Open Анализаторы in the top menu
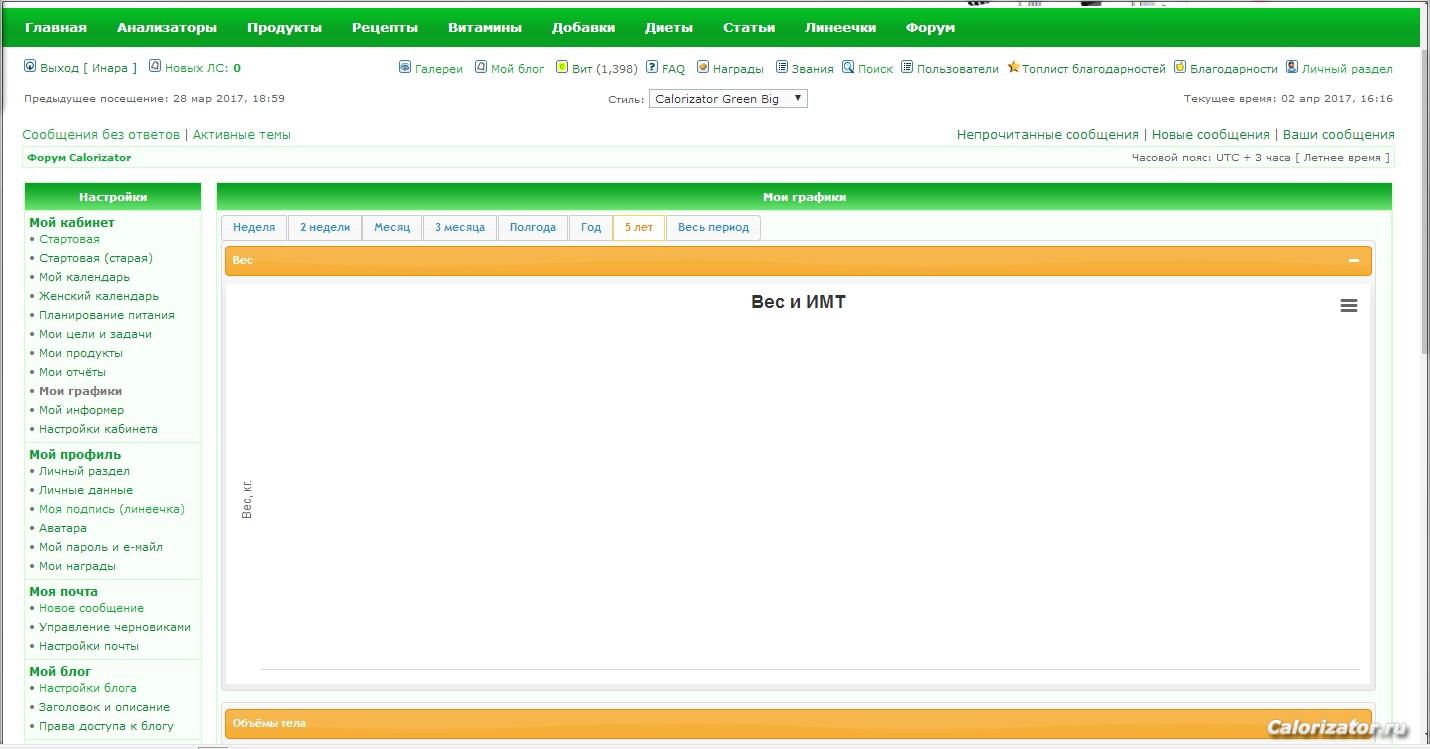This screenshot has height=749, width=1430. pos(167,28)
